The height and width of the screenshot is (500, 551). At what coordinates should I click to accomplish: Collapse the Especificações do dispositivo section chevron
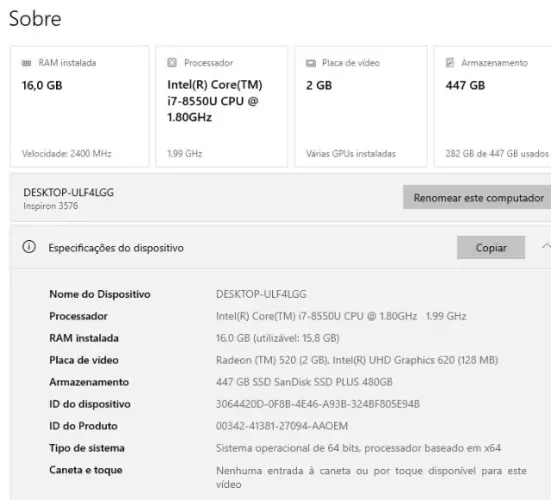tap(546, 246)
